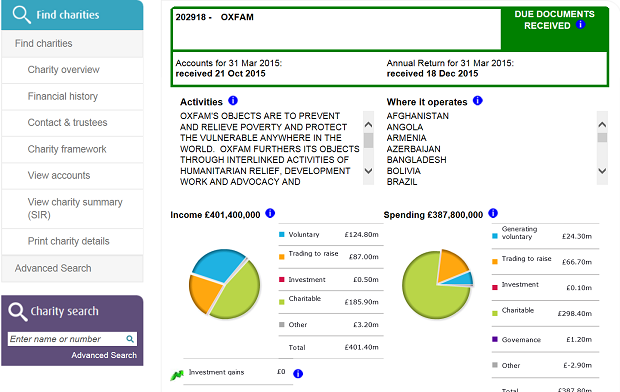Click Annual Return received 18 Dec 2015 text
The image size is (620, 392).
pyautogui.click(x=432, y=74)
